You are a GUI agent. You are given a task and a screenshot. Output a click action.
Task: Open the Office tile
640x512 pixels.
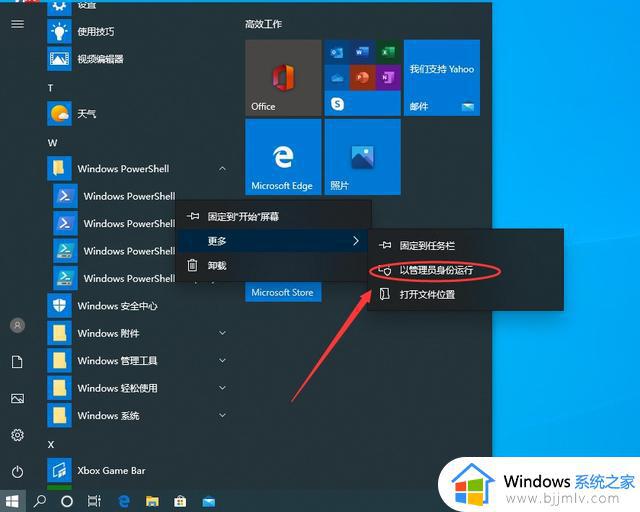(x=283, y=78)
